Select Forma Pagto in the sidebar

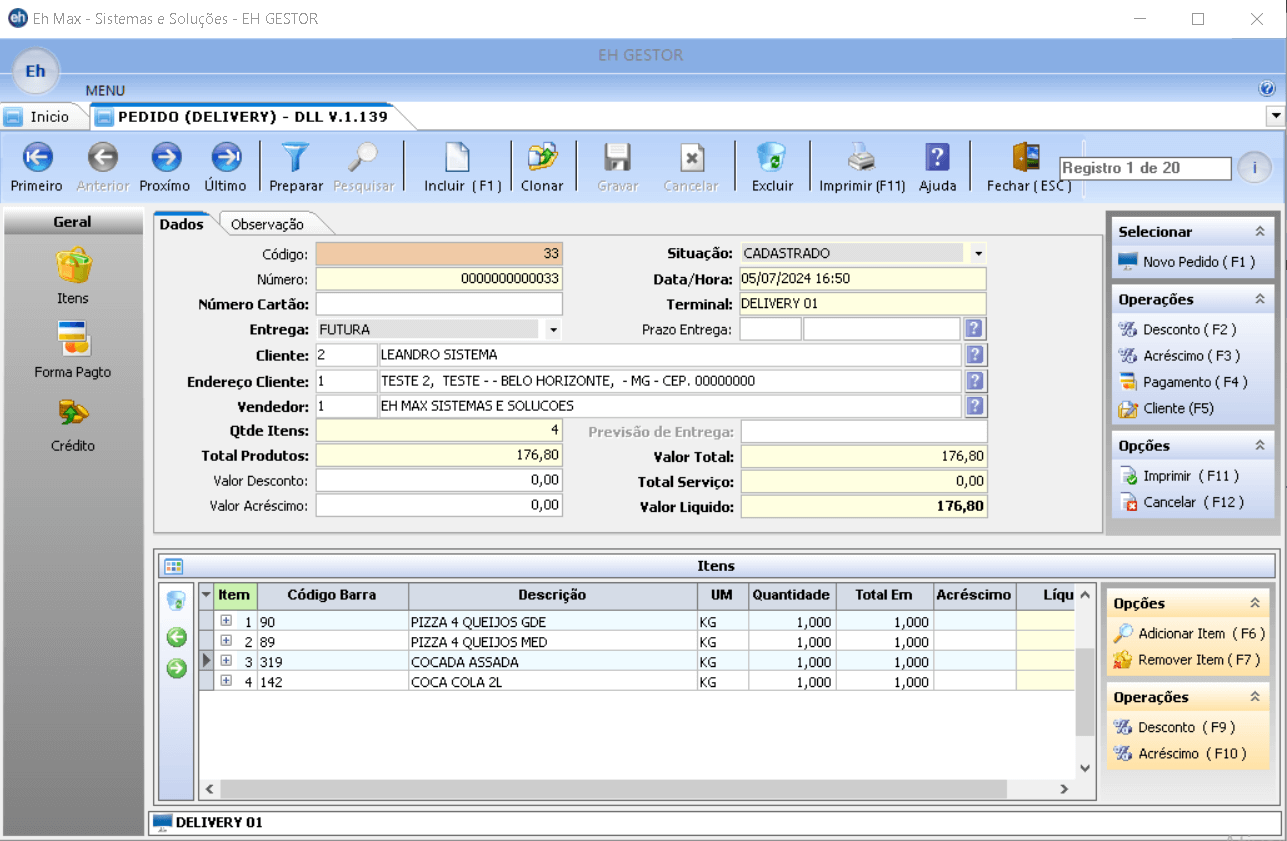click(x=71, y=350)
